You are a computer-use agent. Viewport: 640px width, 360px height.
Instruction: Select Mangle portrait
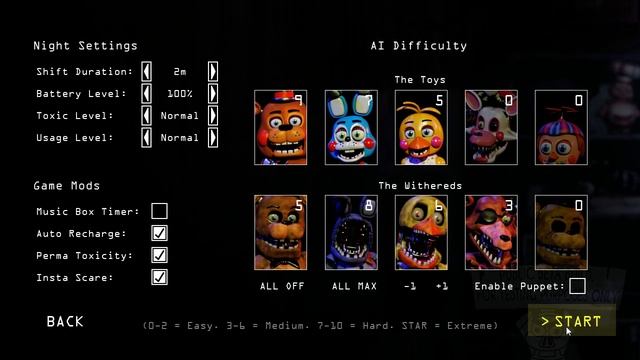491,128
